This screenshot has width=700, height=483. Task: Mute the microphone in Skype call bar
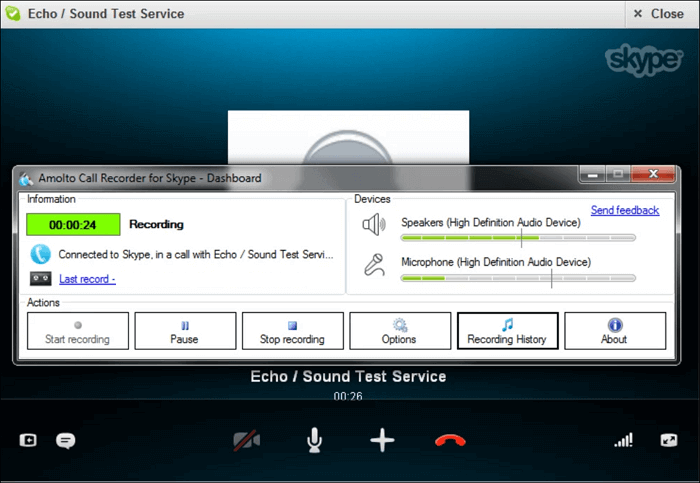click(x=315, y=440)
